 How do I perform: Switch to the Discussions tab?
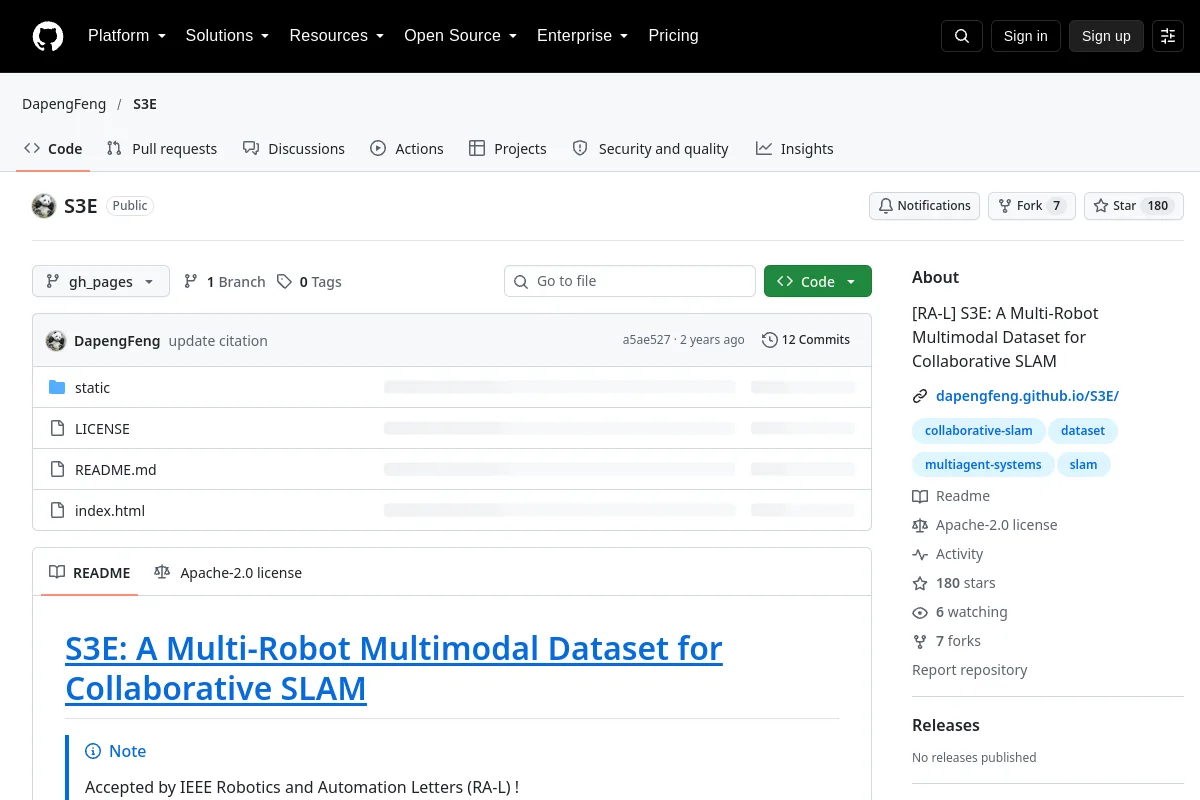point(294,149)
